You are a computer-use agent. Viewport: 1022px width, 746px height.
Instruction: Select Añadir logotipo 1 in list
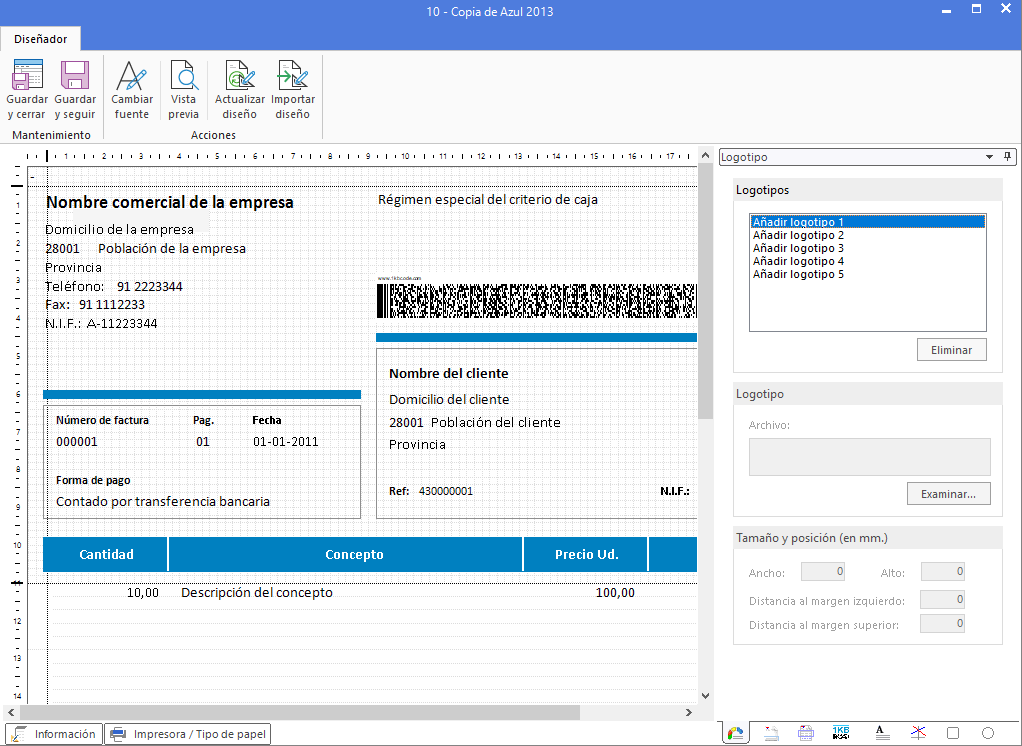[x=868, y=222]
